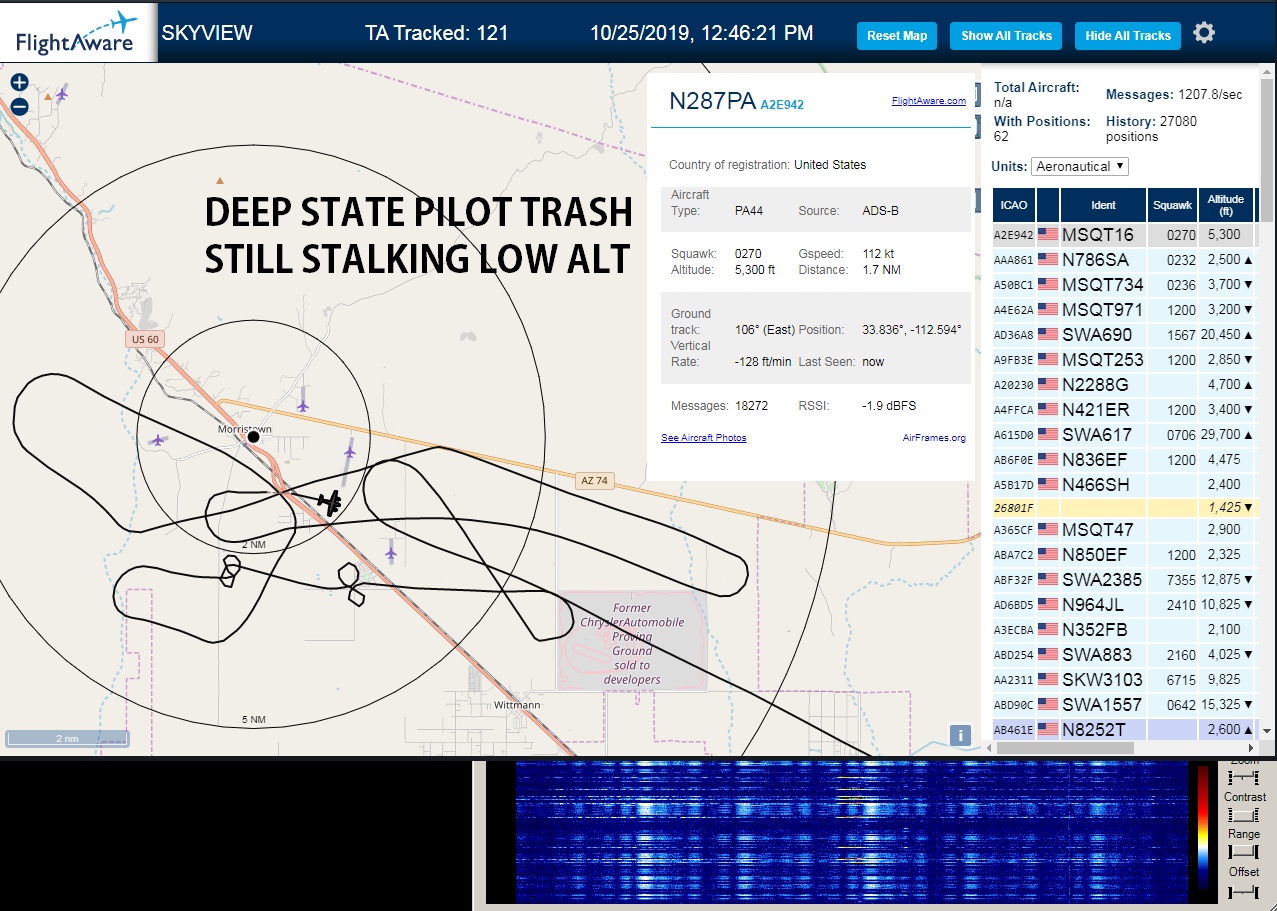Sort the table by ICAO column
Viewport: 1277px width, 911px height.
click(1014, 205)
